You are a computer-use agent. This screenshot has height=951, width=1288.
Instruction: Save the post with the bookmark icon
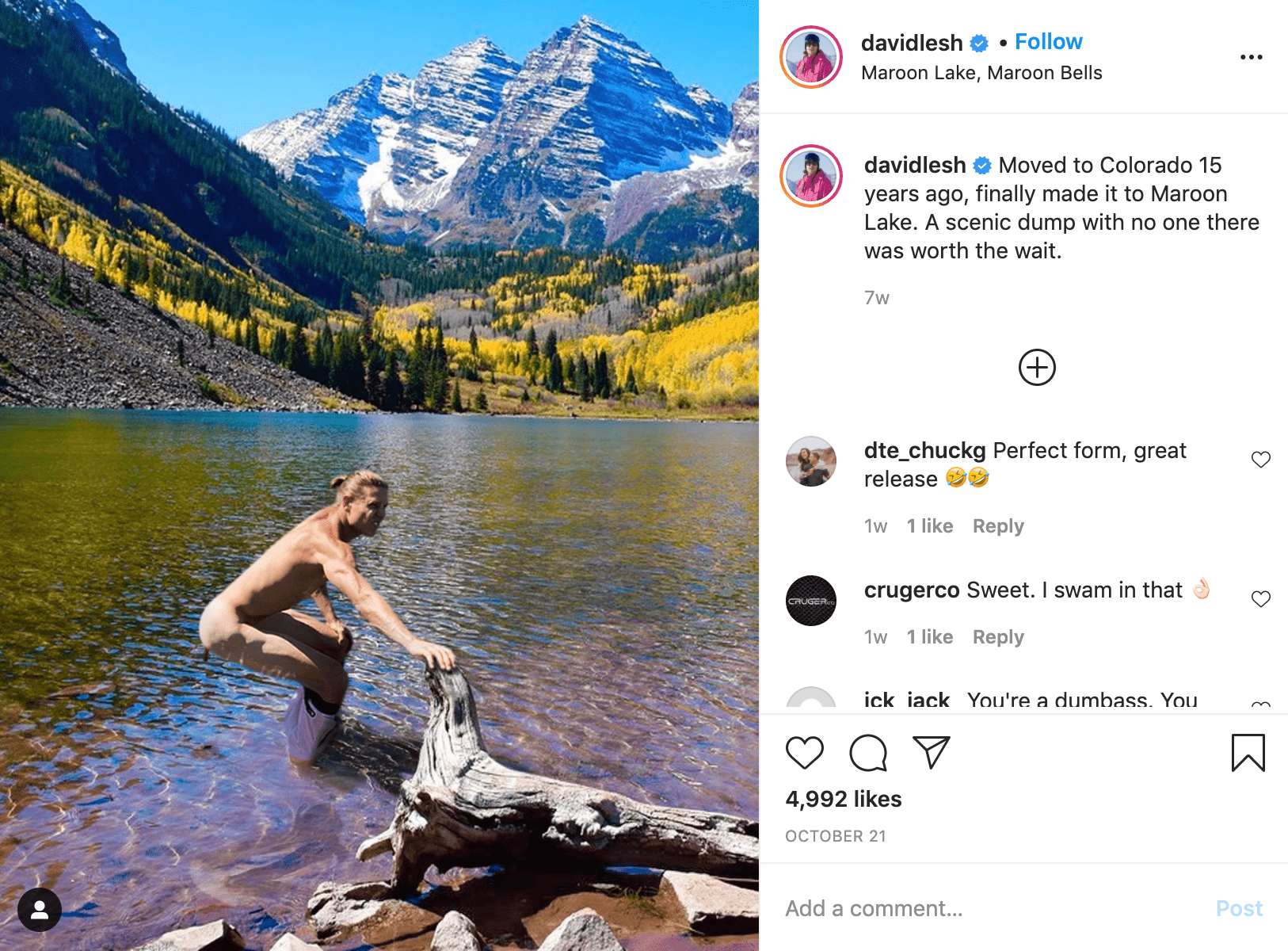pyautogui.click(x=1248, y=752)
